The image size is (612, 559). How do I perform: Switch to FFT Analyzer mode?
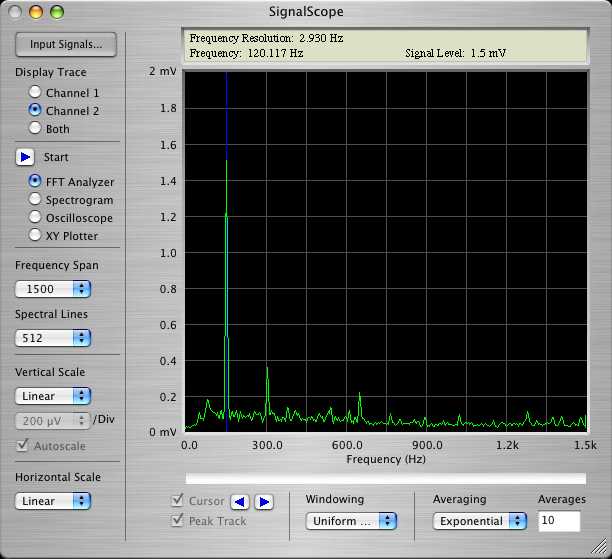36,182
